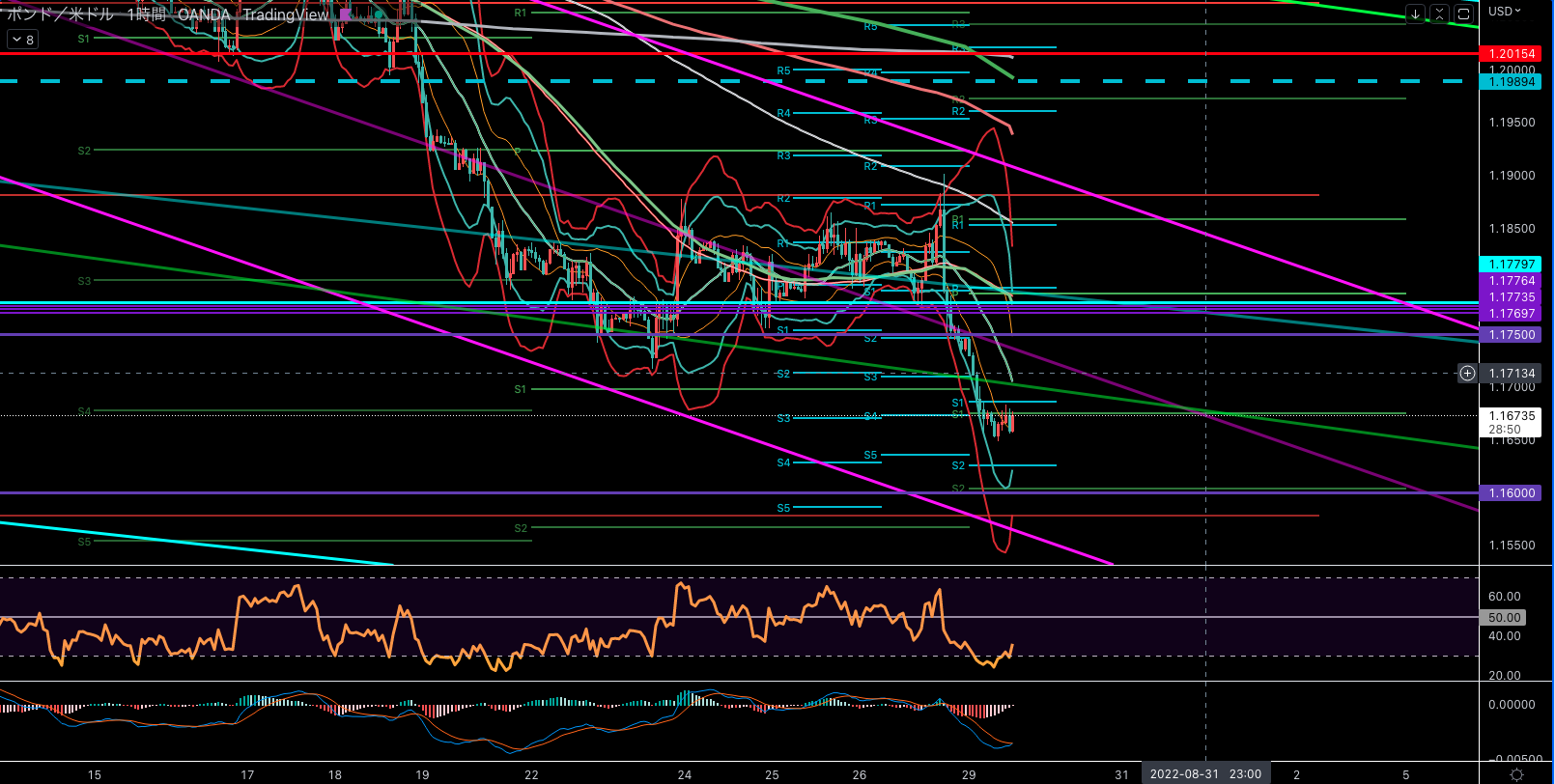
Task: Click the ポンド/米ドル symbol title
Action: point(60,14)
